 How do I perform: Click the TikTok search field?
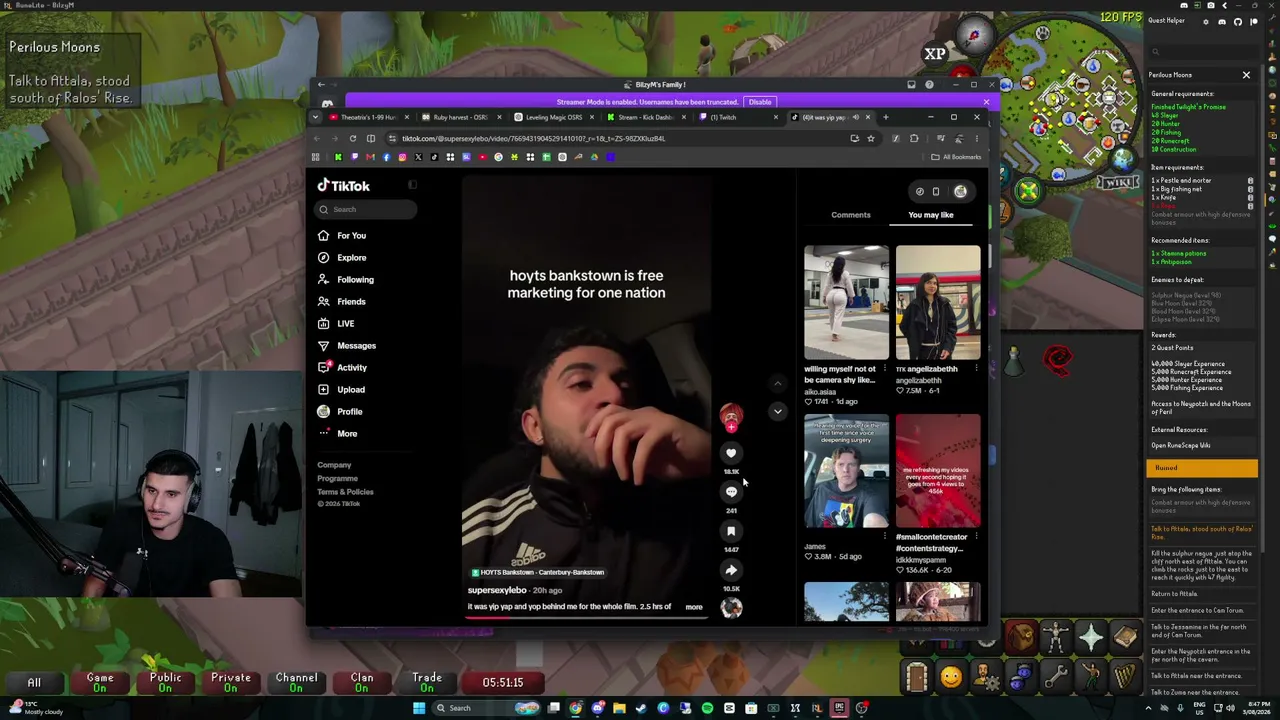tap(366, 209)
